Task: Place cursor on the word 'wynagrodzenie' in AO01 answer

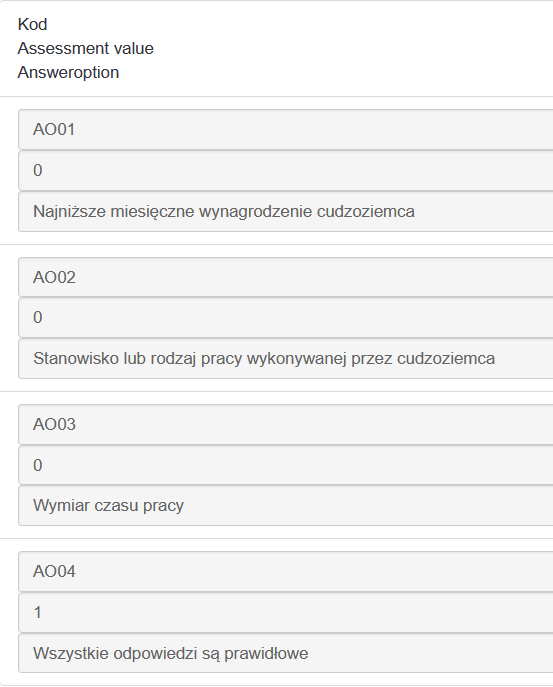Action: 255,212
